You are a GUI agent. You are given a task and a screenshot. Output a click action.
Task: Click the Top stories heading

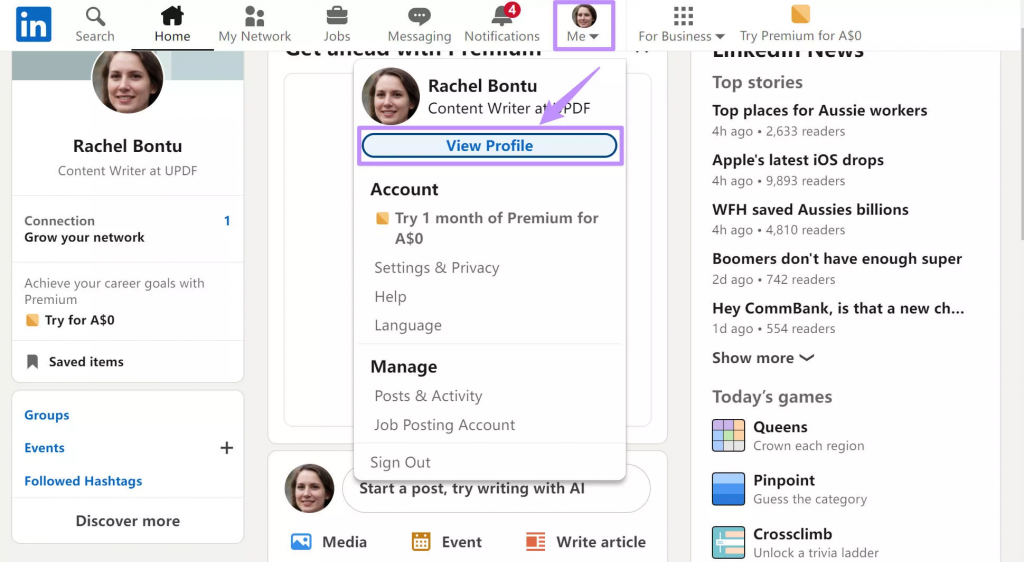point(757,82)
